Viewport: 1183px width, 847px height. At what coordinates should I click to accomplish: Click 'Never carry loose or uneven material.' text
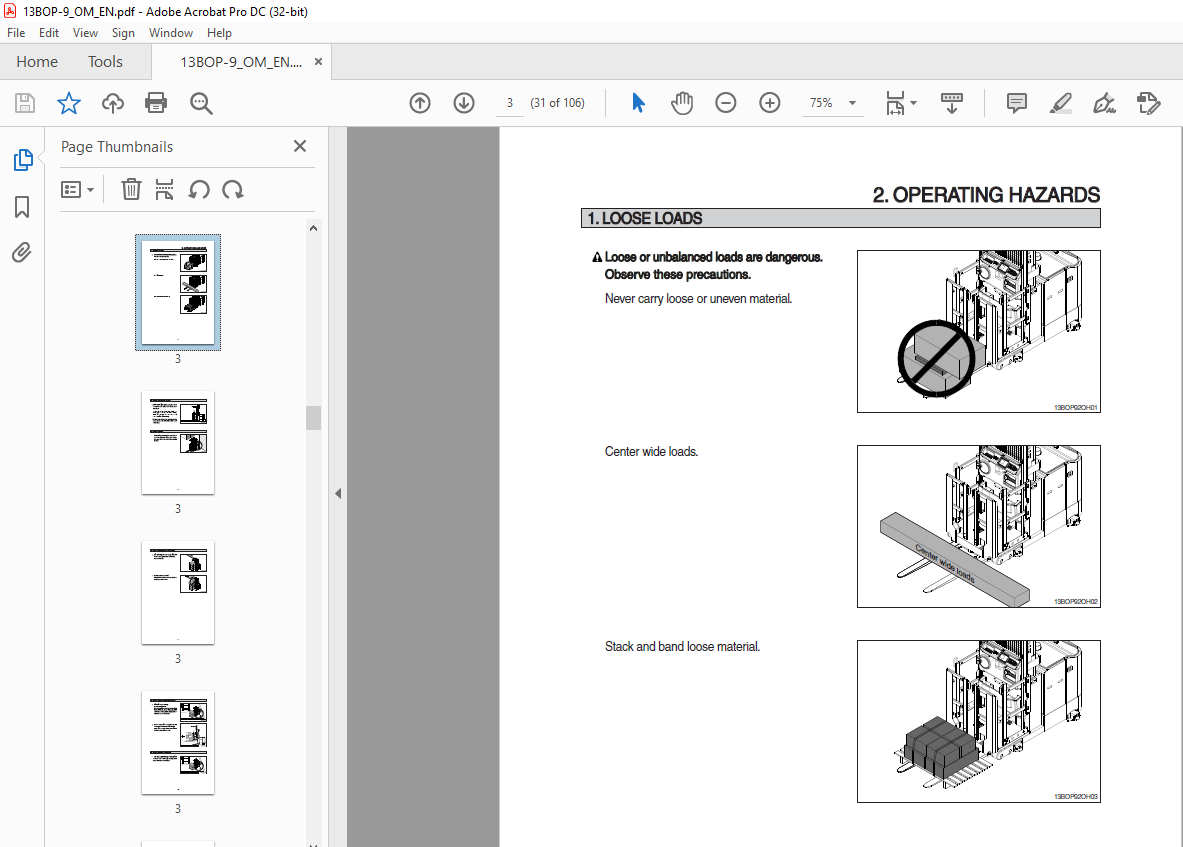tap(699, 299)
